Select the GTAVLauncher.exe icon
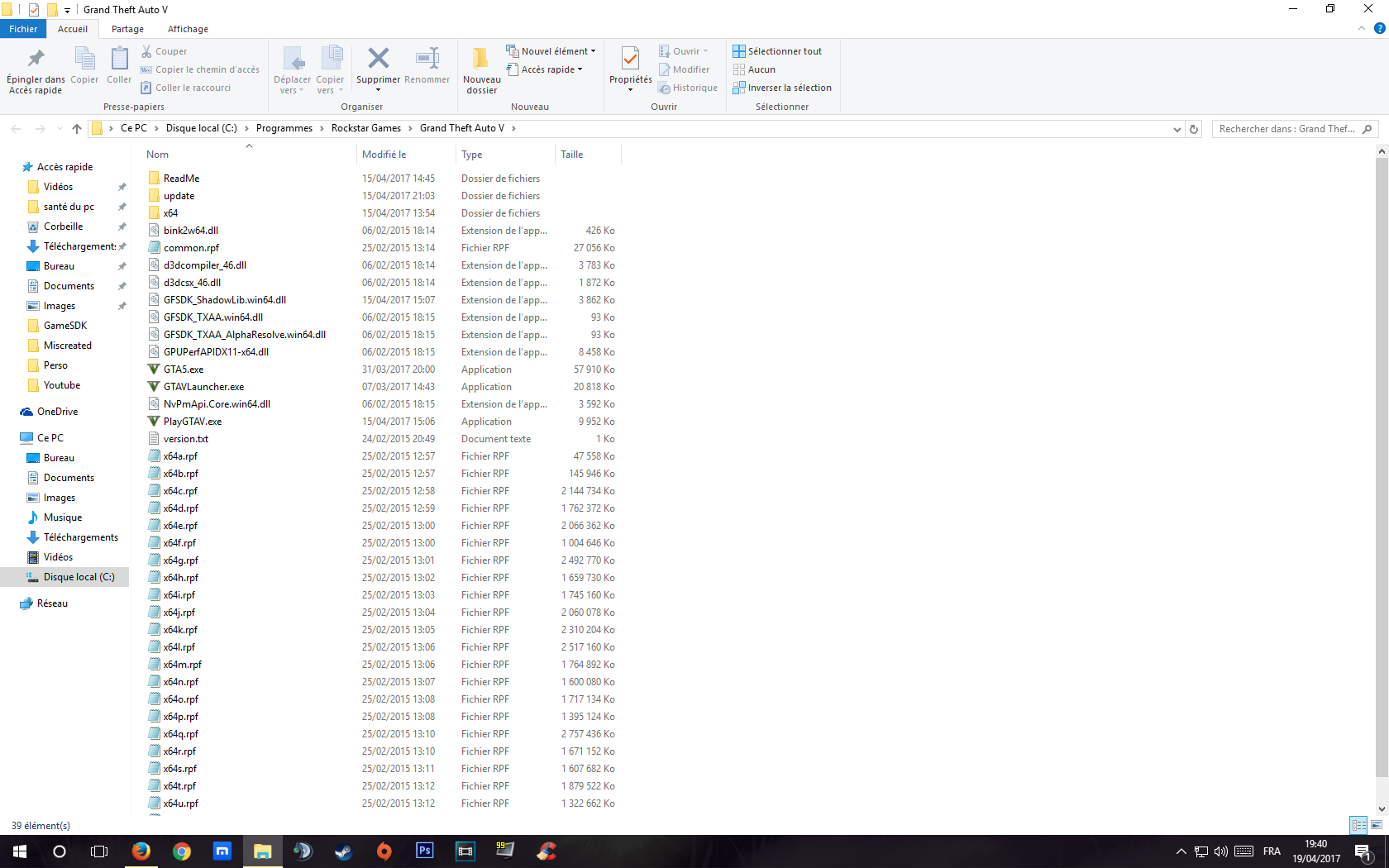Image resolution: width=1389 pixels, height=868 pixels. pyautogui.click(x=154, y=387)
